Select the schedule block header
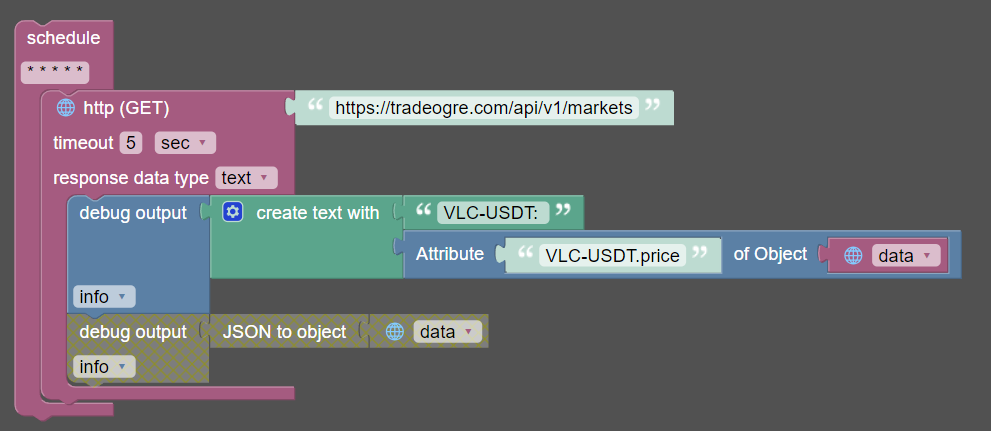The height and width of the screenshot is (431, 991). pos(63,38)
